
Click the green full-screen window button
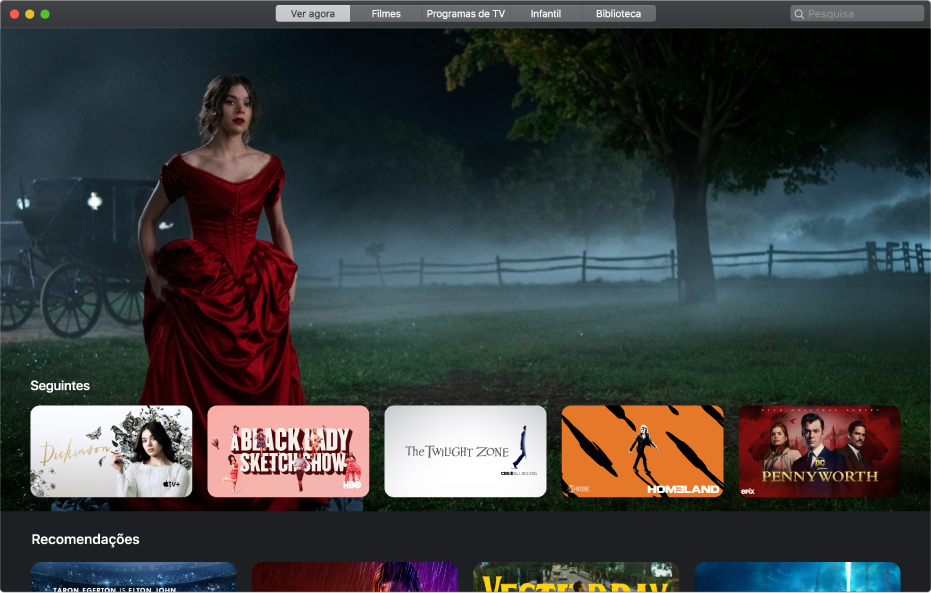[45, 14]
